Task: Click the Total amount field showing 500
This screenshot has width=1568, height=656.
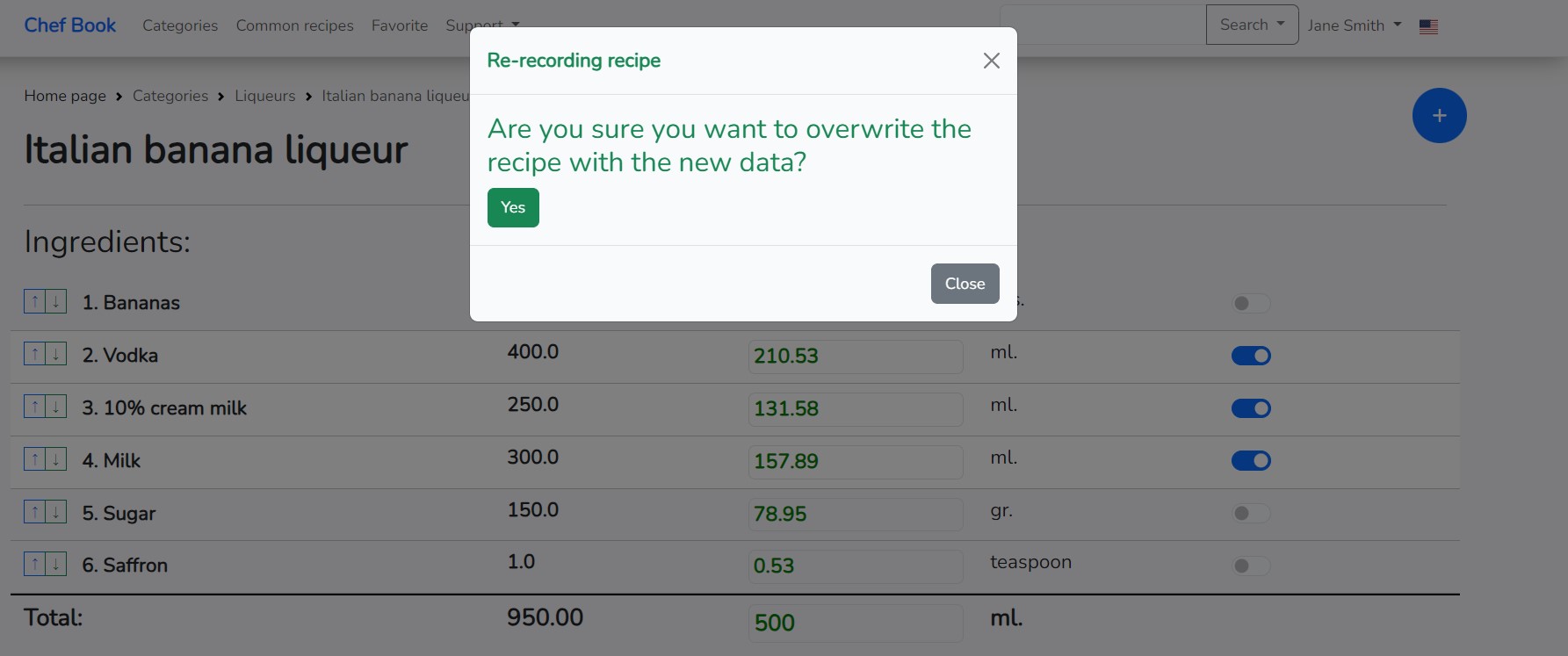Action: (x=855, y=623)
